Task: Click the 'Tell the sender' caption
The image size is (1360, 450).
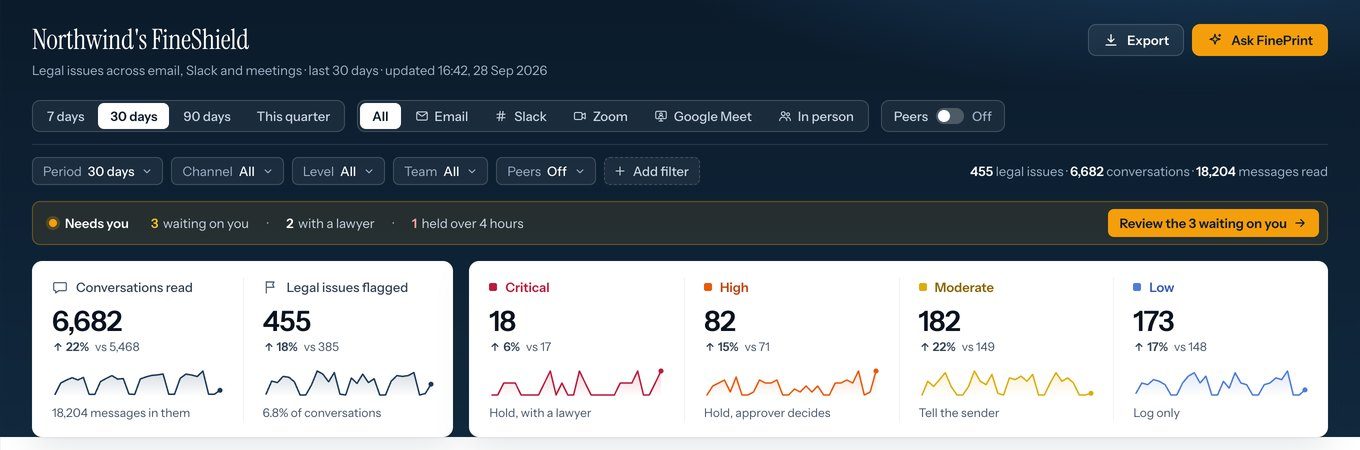Action: pyautogui.click(x=959, y=413)
